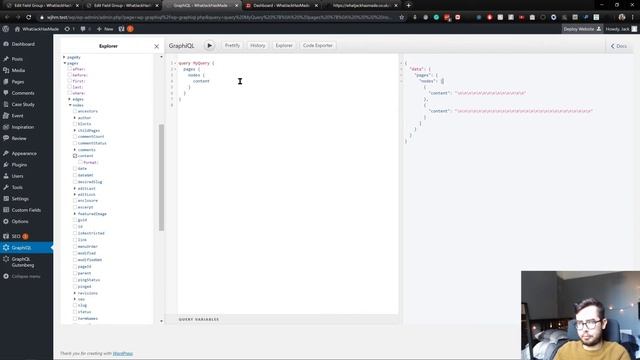Click the Custom Fields icon
The width and height of the screenshot is (640, 360).
pos(6,210)
